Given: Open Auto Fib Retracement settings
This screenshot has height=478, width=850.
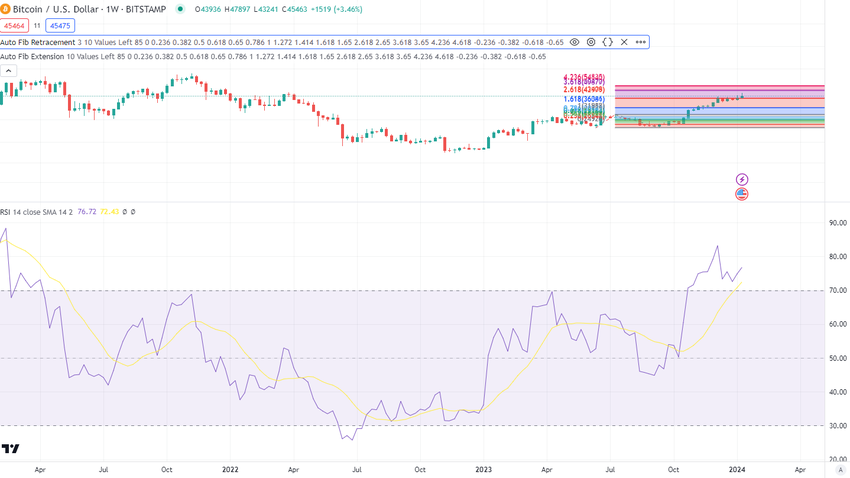Looking at the screenshot, I should tap(591, 42).
